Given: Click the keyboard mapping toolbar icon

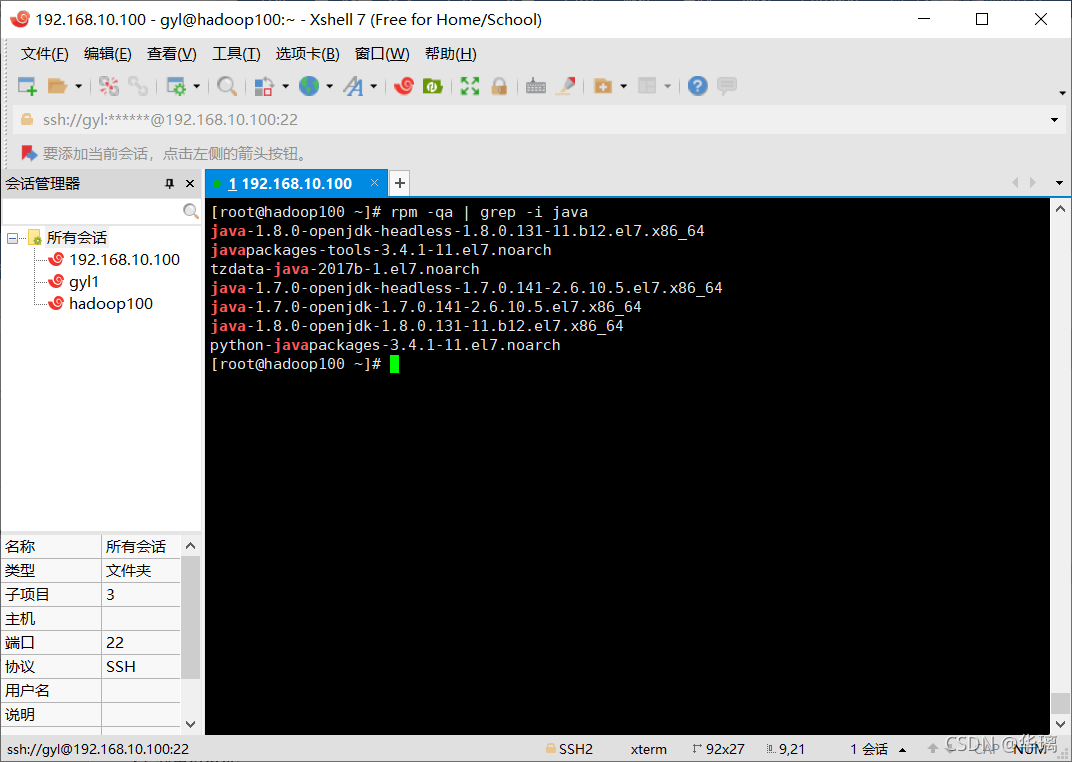Looking at the screenshot, I should 536,87.
